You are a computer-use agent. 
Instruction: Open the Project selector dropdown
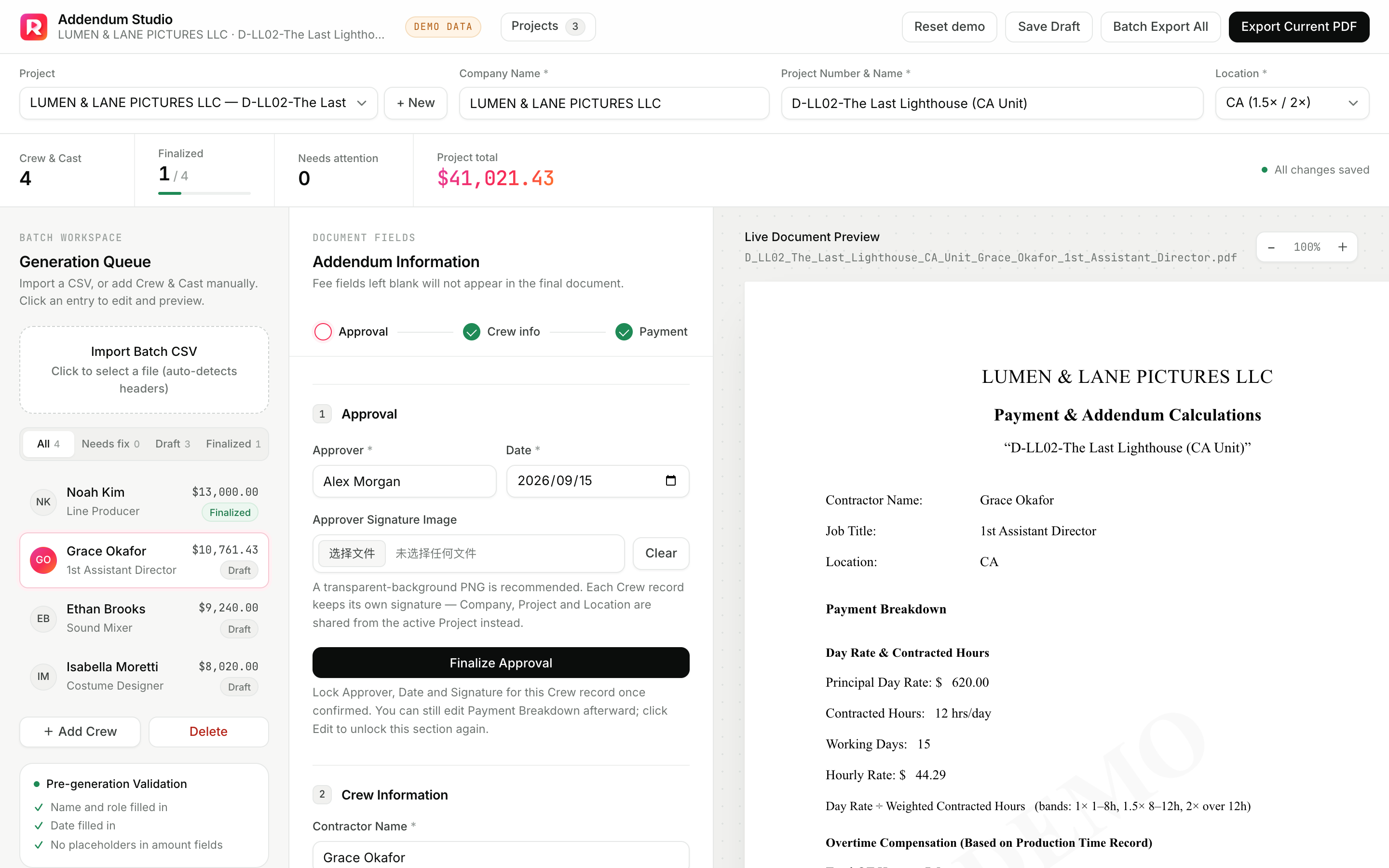pyautogui.click(x=199, y=103)
